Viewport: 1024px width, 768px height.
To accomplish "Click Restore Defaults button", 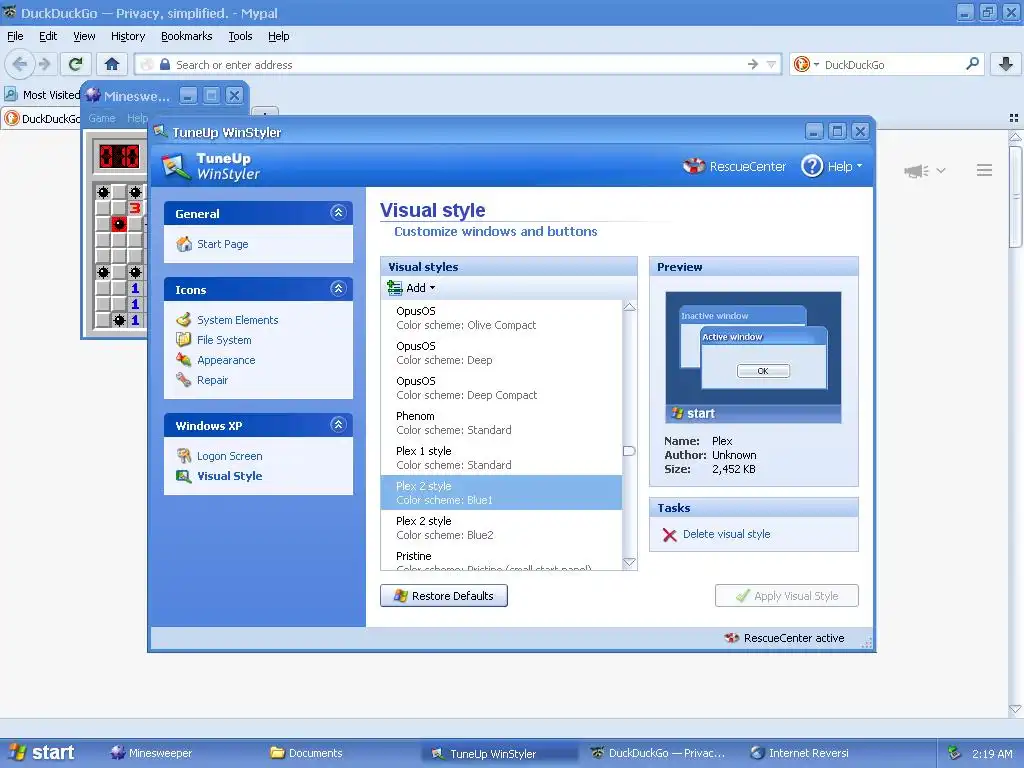I will click(x=444, y=596).
